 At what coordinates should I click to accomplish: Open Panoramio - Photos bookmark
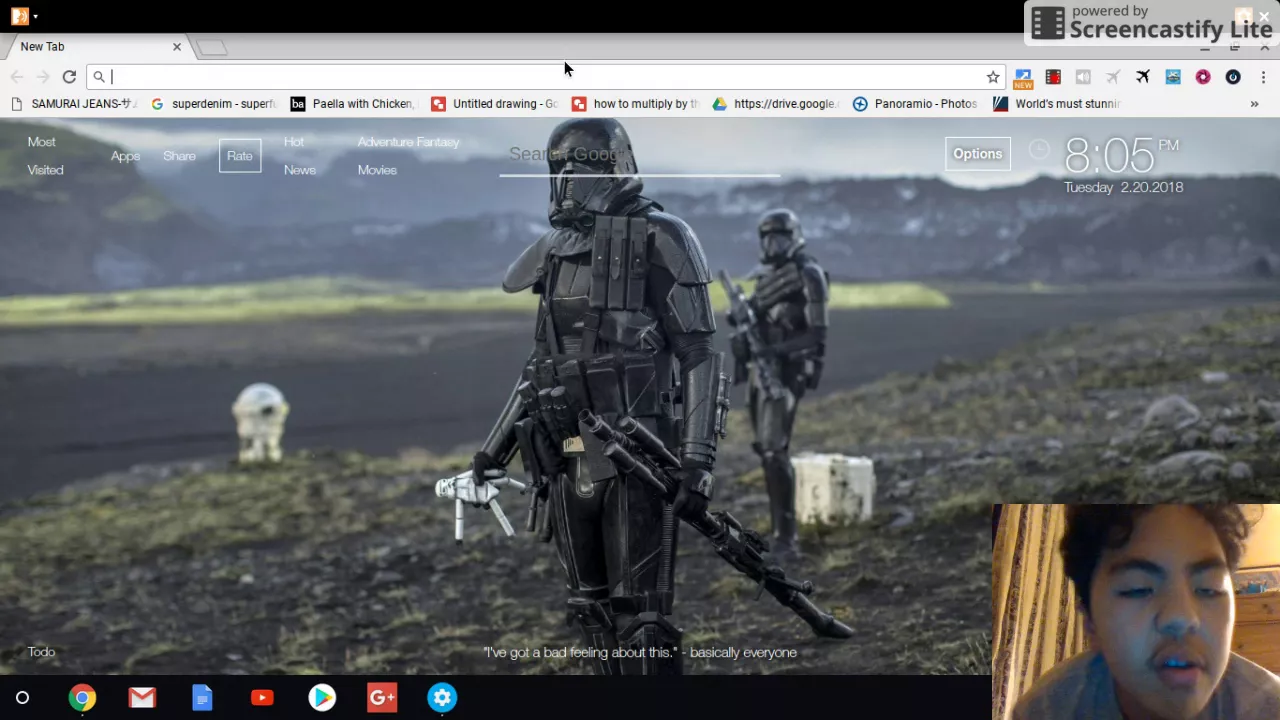[915, 104]
